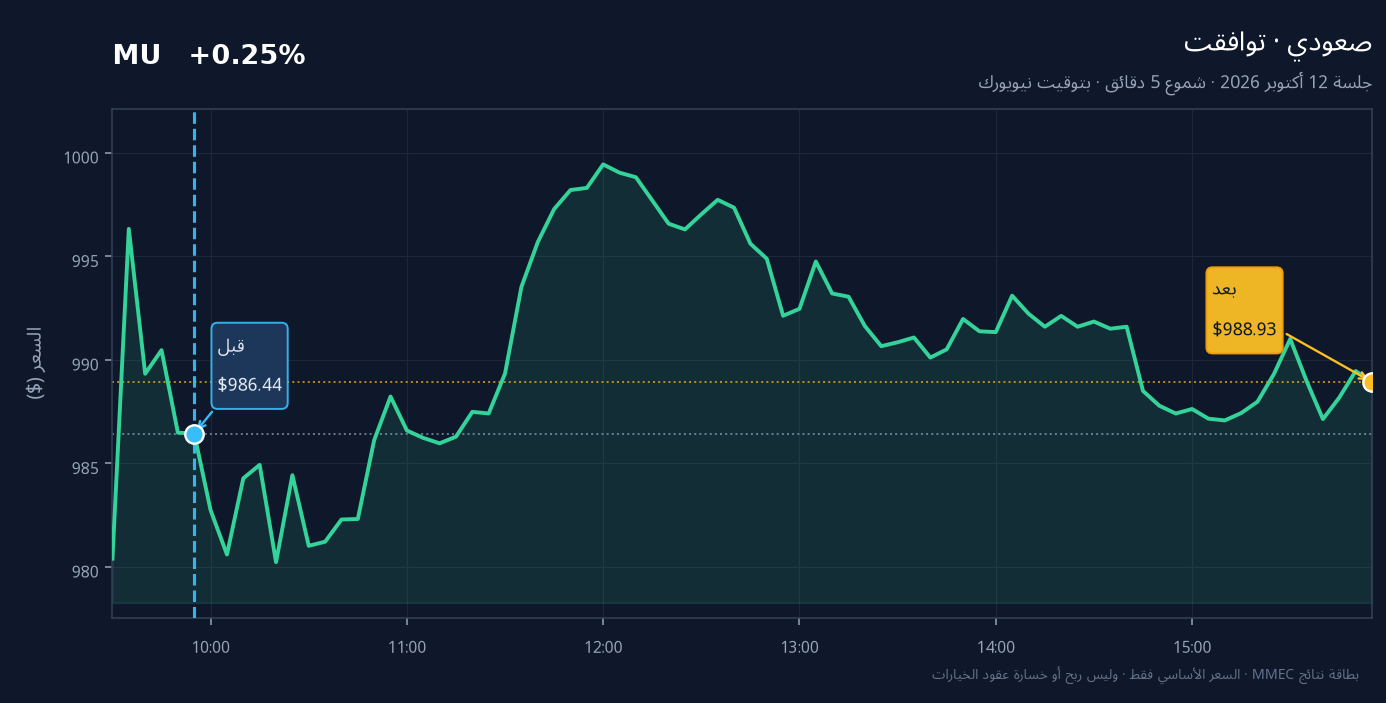Click the blue قبل $986.44 annotation box
The image size is (1386, 703).
[x=249, y=365]
